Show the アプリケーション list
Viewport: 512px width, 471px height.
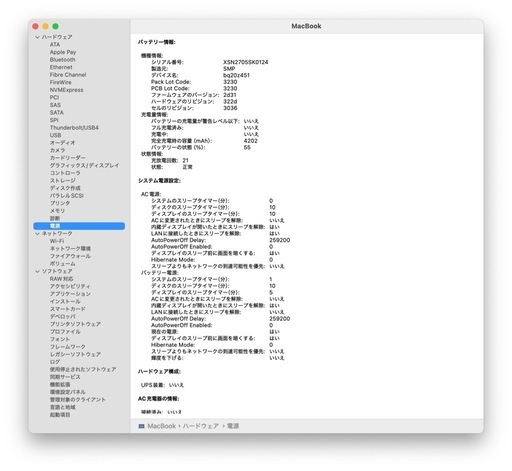pyautogui.click(x=70, y=294)
